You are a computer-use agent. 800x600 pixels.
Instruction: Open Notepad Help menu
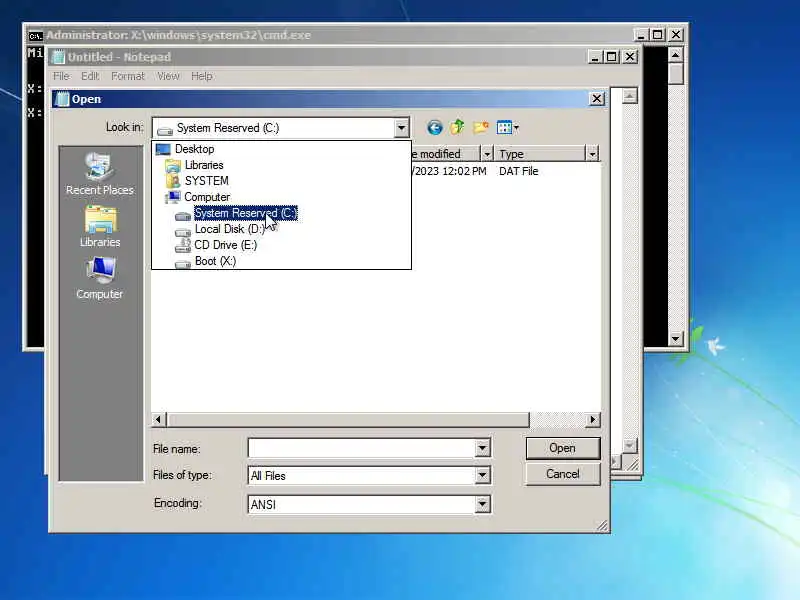pos(202,76)
